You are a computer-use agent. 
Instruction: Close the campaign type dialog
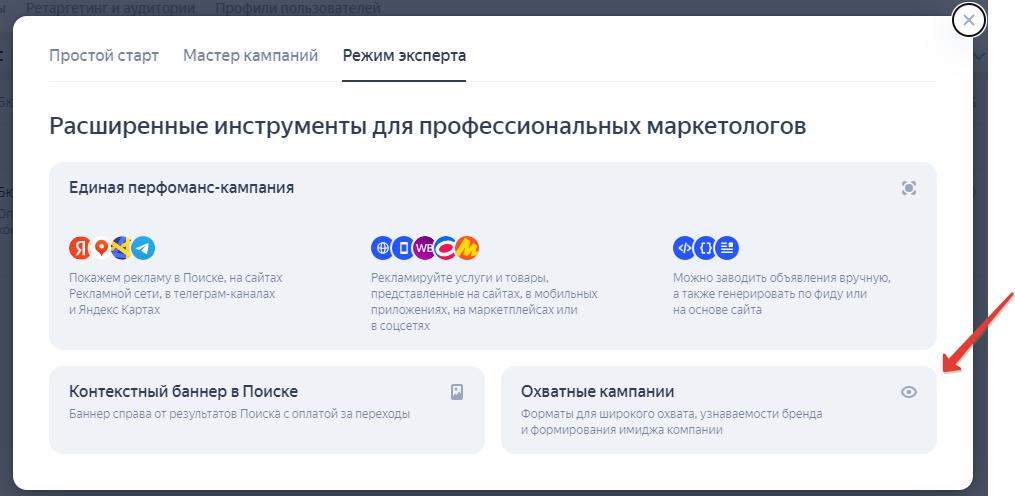pos(968,21)
